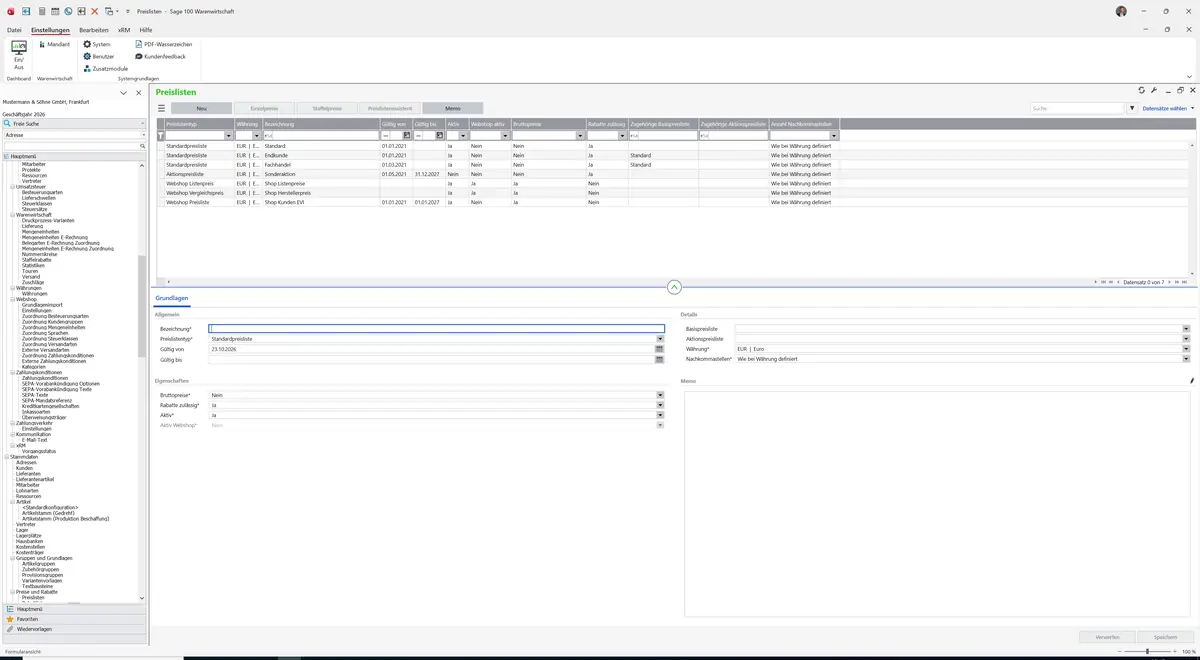The width and height of the screenshot is (1200, 660).
Task: Switch to the xRM ribbon tab
Action: [x=124, y=30]
